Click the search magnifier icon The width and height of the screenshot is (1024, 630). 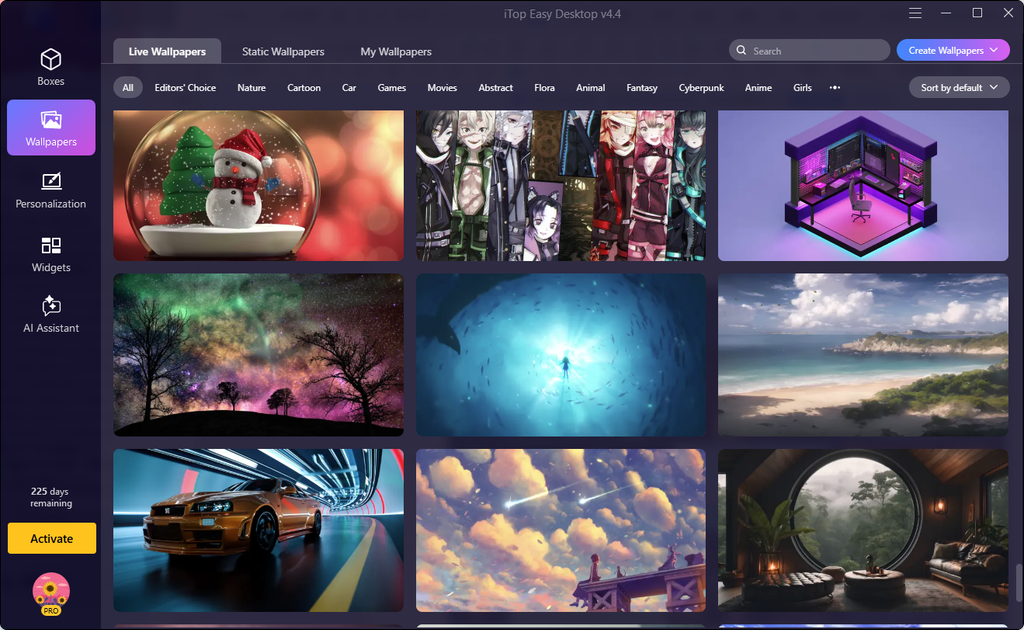pyautogui.click(x=741, y=50)
